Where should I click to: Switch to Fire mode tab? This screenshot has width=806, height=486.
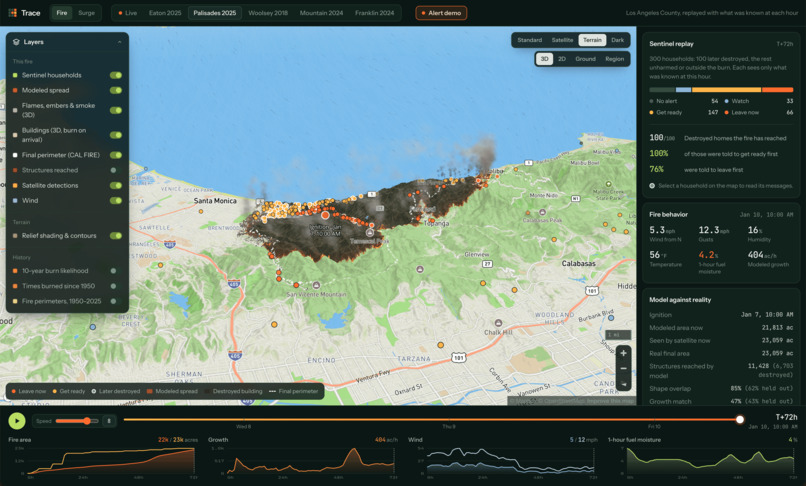62,13
